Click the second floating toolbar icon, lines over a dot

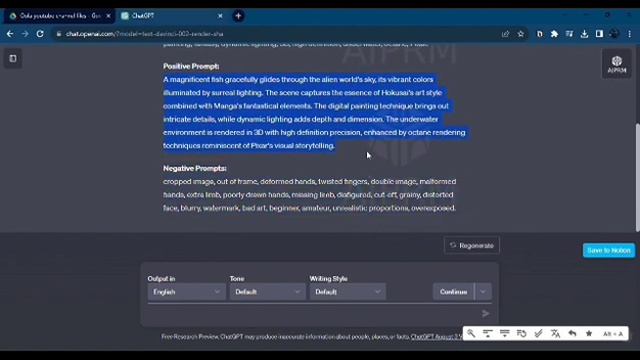click(488, 333)
